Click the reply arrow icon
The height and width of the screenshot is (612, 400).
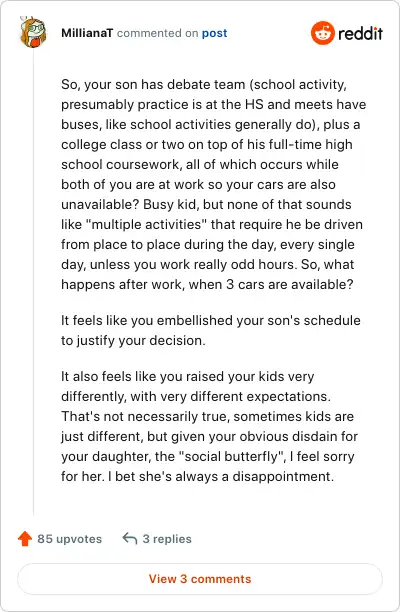coord(130,538)
